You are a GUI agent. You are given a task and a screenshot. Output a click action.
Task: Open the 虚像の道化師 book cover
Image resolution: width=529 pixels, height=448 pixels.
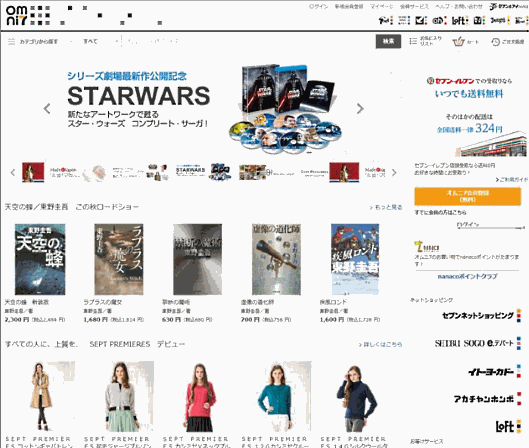(x=276, y=259)
